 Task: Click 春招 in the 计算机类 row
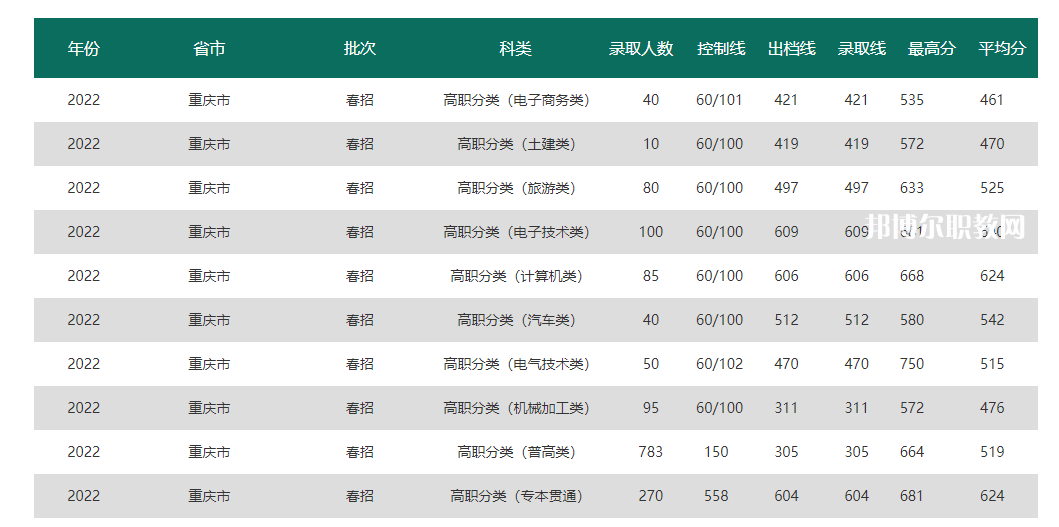click(x=359, y=276)
